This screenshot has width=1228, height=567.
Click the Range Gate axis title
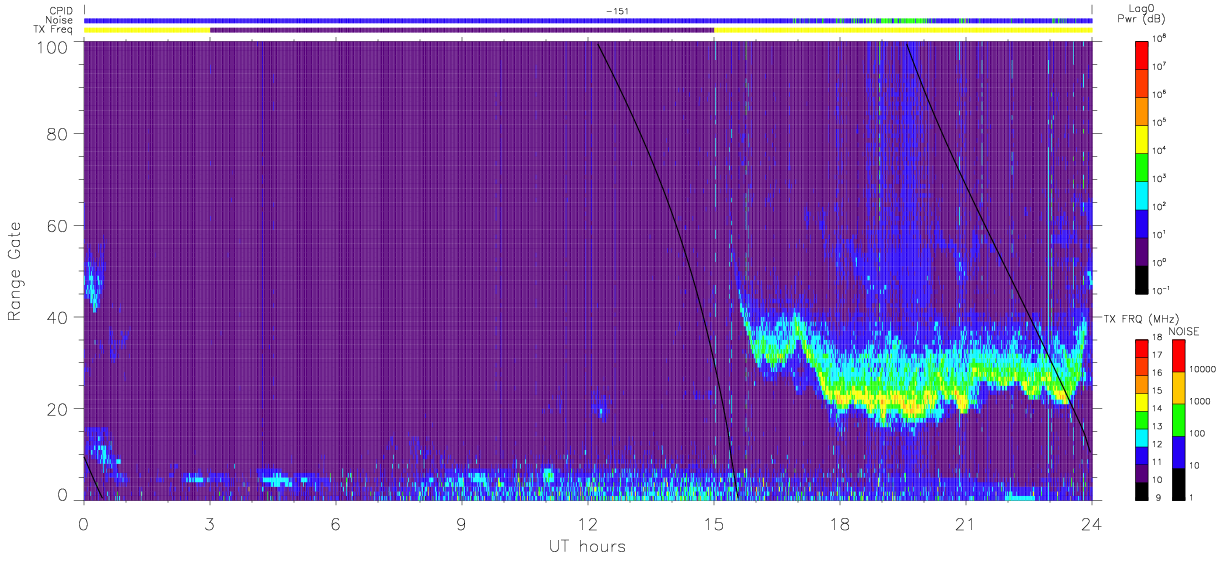pos(17,273)
